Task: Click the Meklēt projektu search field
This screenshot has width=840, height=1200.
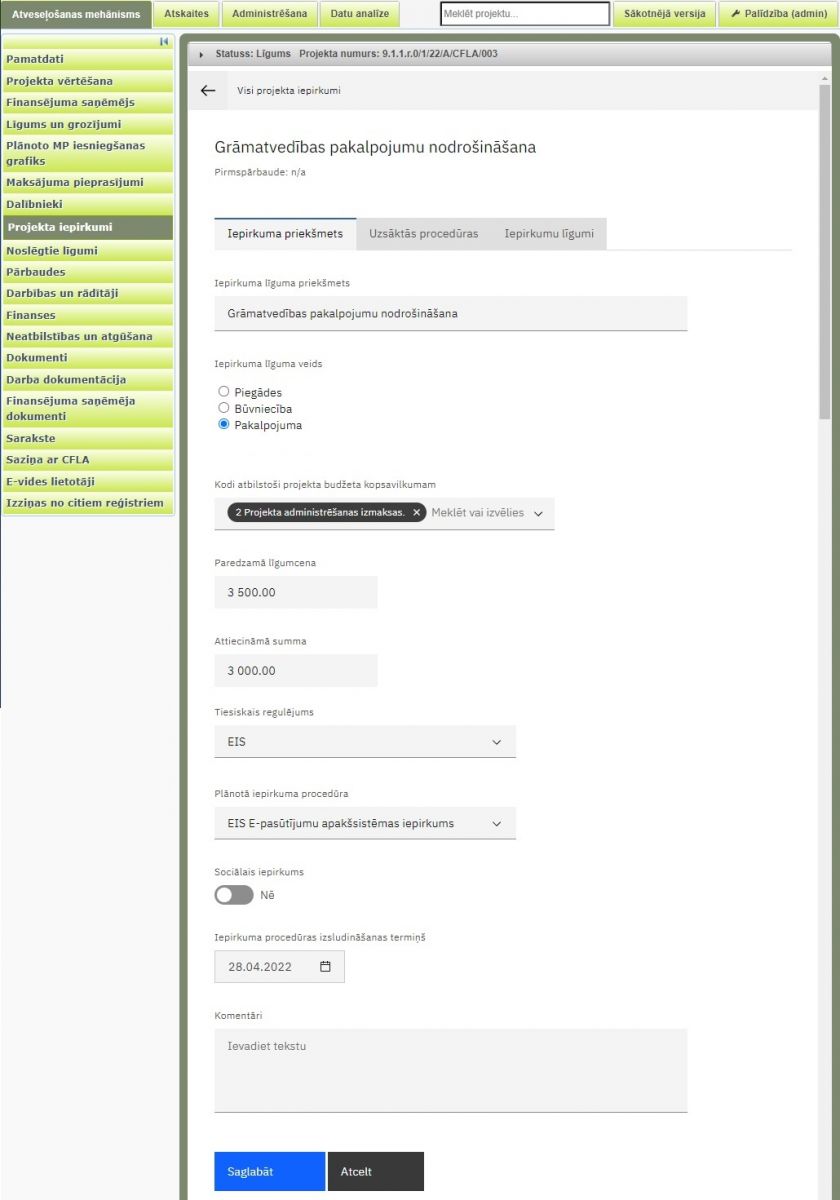Action: pyautogui.click(x=524, y=14)
